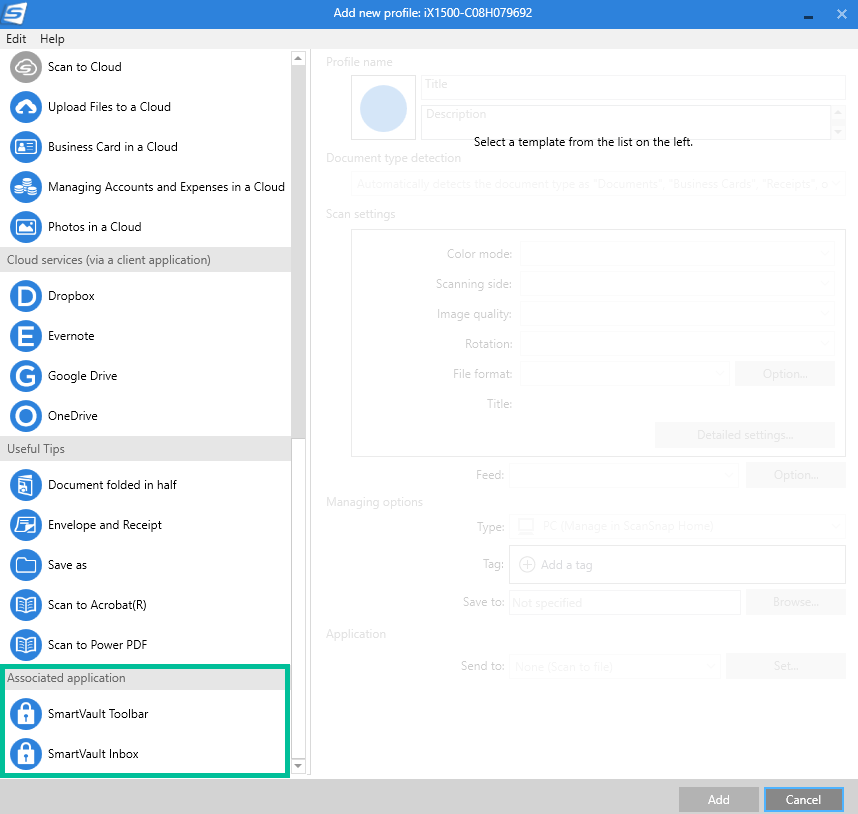Expand the Image quality dropdown
This screenshot has width=858, height=814.
[x=677, y=313]
